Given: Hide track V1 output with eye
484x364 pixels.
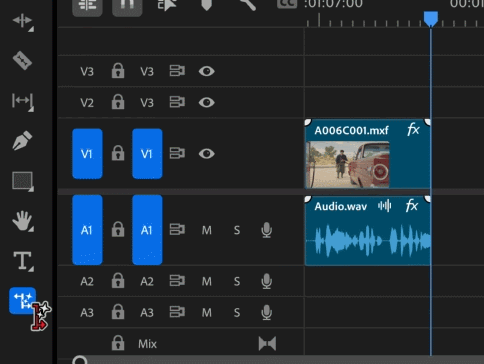Looking at the screenshot, I should (x=207, y=154).
